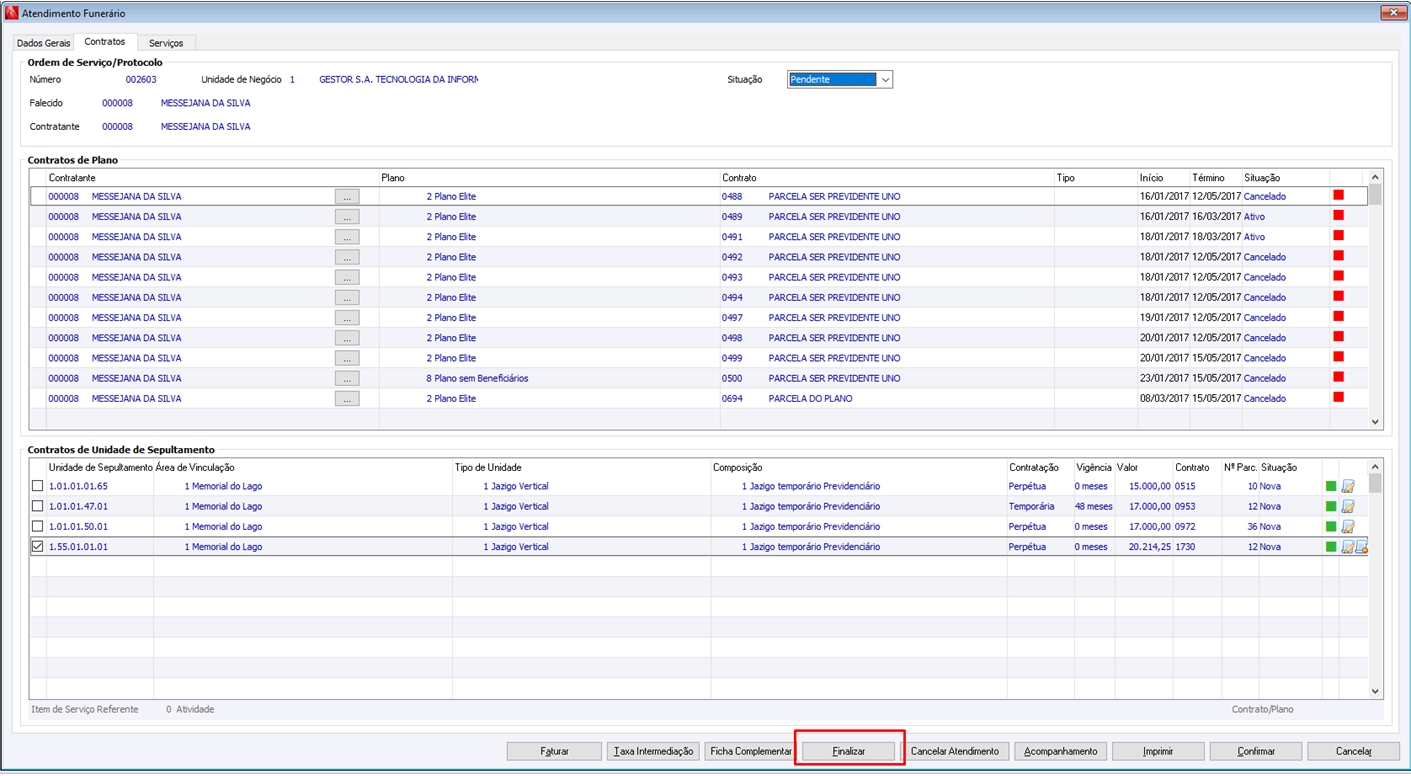The image size is (1411, 776).
Task: Check the box for unit 1.01.01.47.01
Action: pyautogui.click(x=38, y=506)
